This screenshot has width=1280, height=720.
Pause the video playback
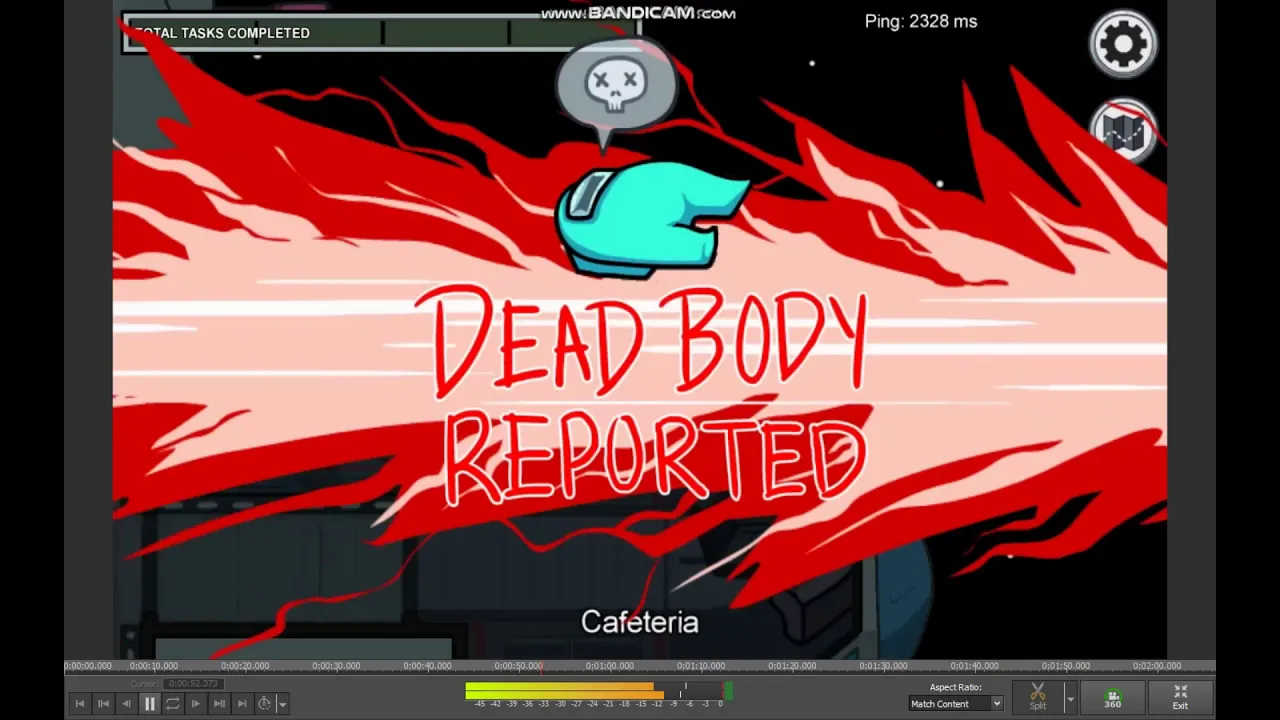[x=150, y=704]
